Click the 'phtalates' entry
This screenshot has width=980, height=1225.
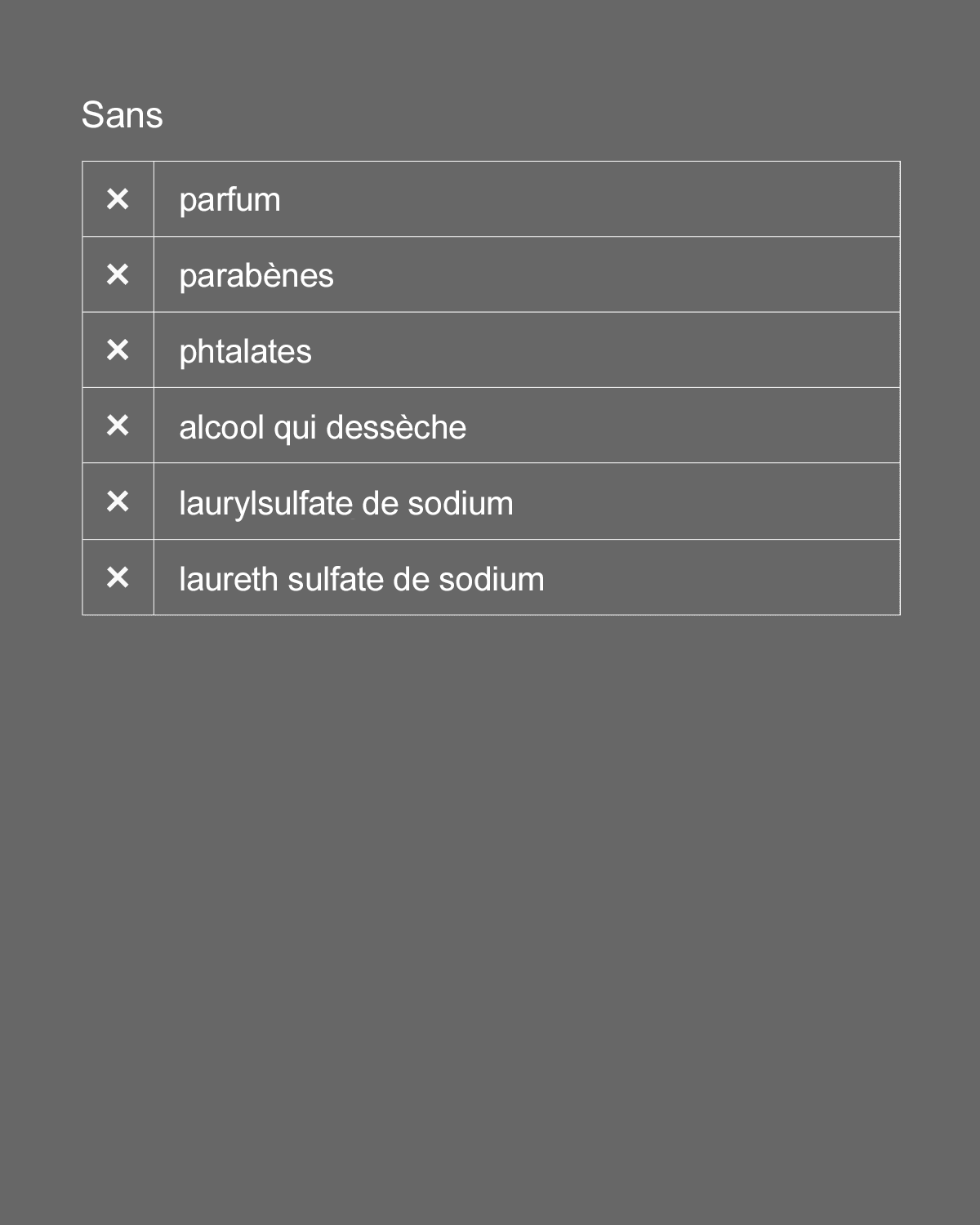point(245,352)
